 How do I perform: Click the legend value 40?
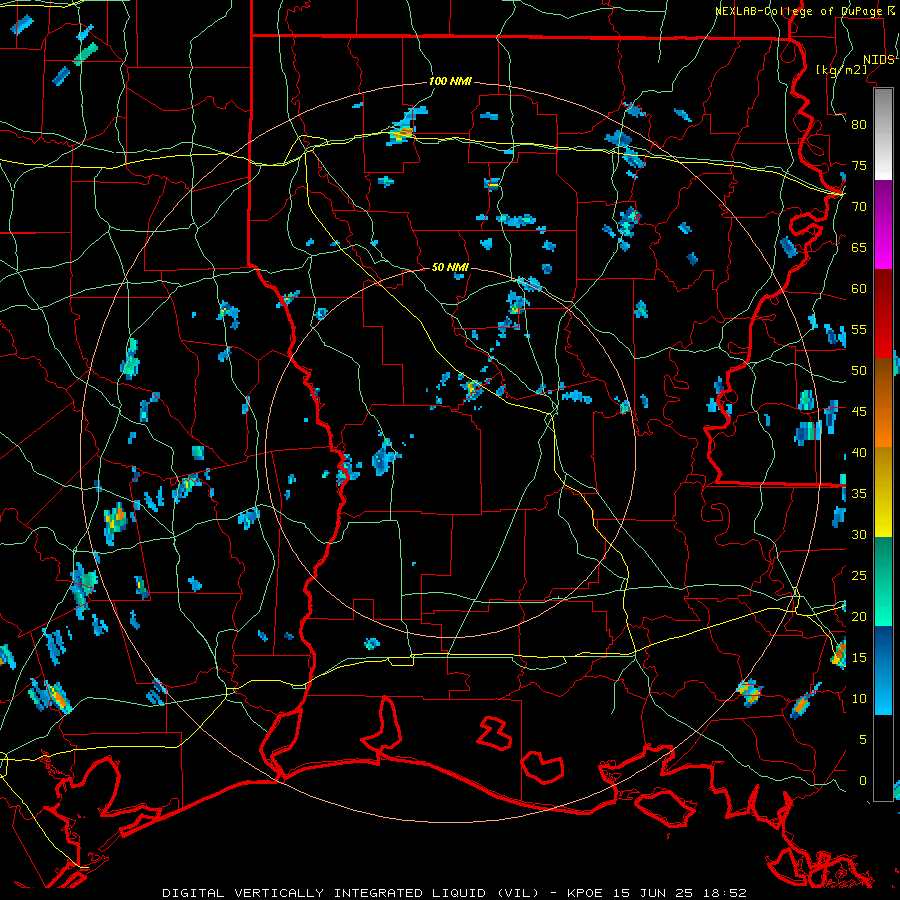(x=859, y=452)
